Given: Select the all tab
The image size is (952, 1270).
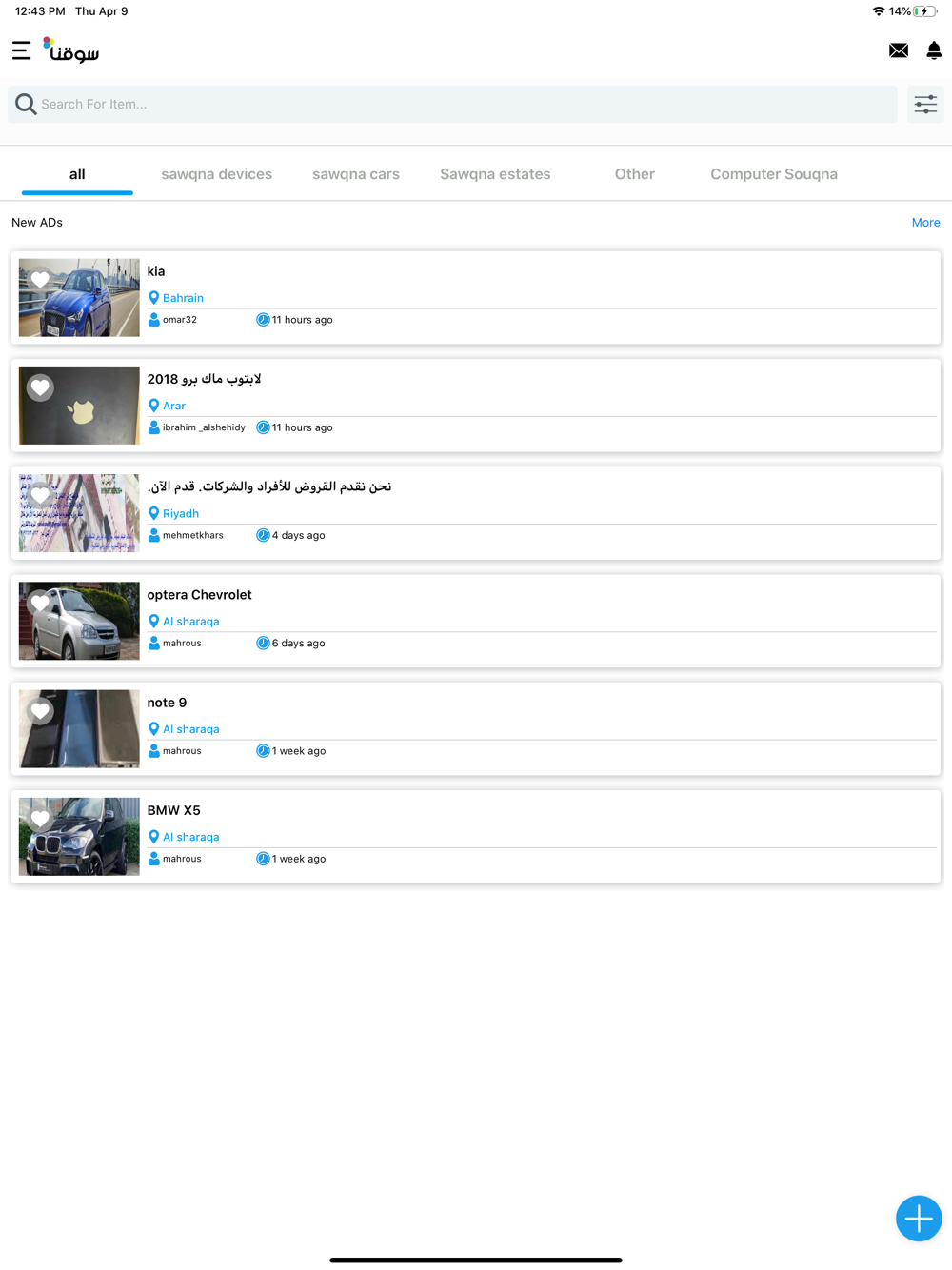Looking at the screenshot, I should (77, 174).
